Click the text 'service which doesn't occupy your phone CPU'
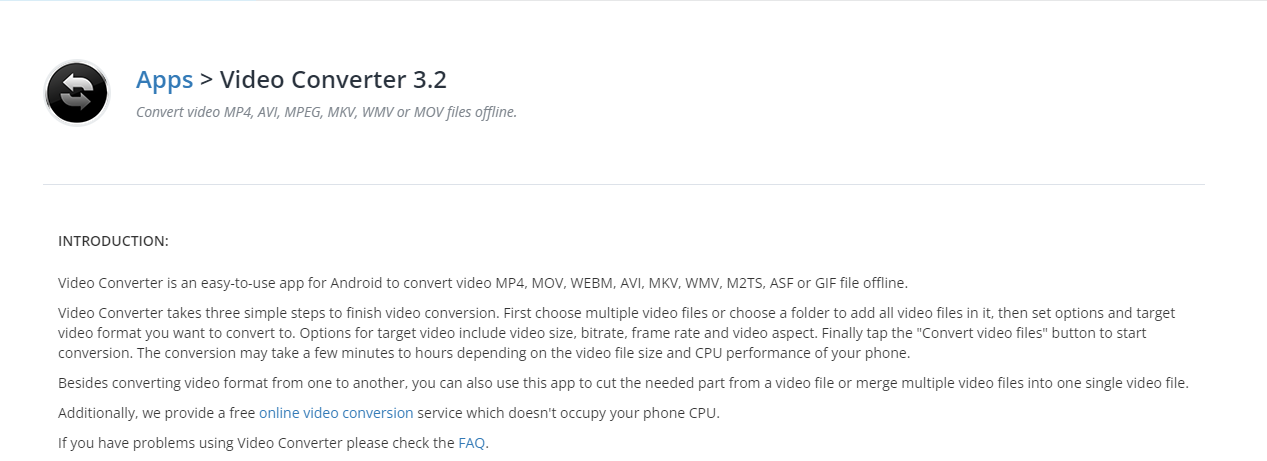 click(x=566, y=413)
